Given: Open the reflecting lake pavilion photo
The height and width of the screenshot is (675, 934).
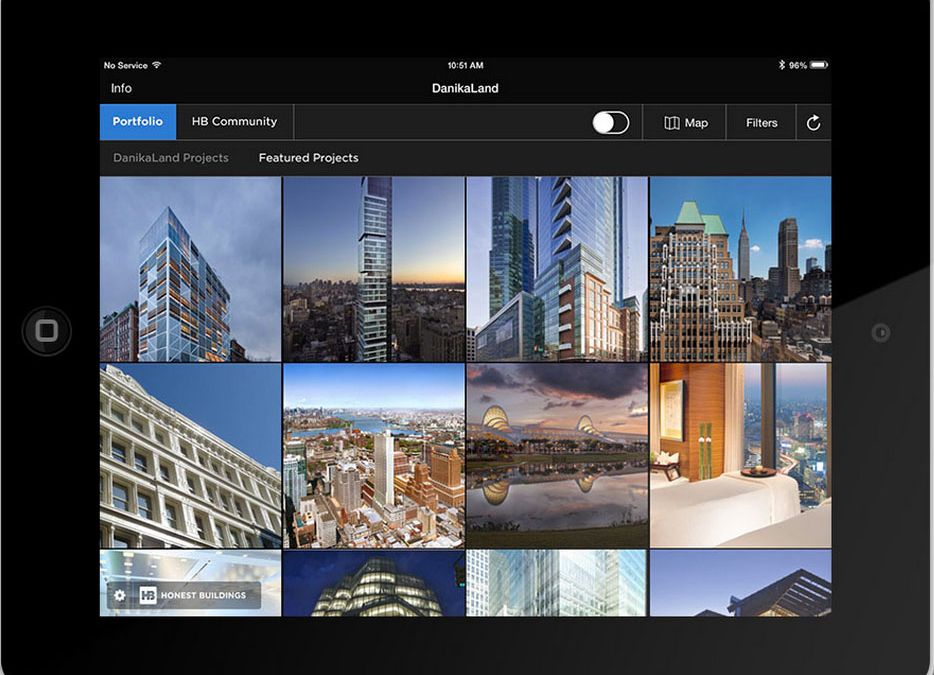Looking at the screenshot, I should pos(557,456).
